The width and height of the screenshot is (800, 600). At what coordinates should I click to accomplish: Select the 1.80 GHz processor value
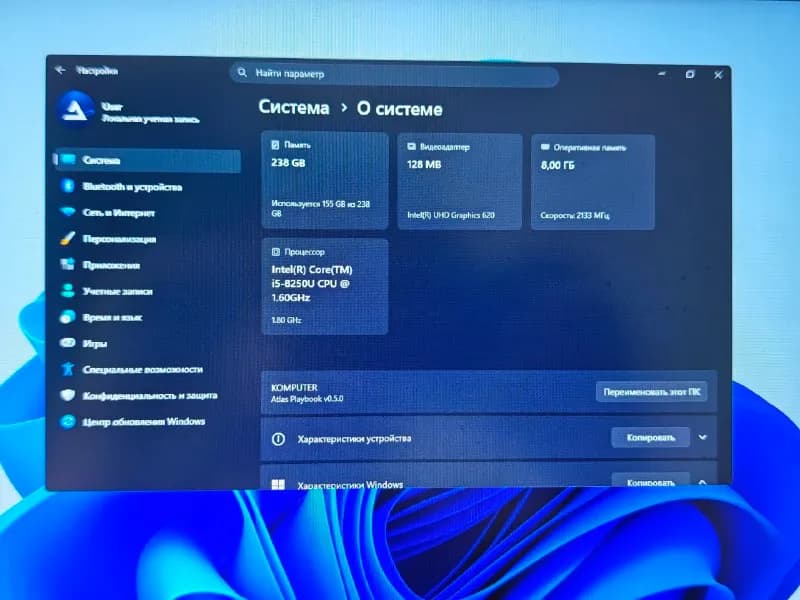pos(286,320)
